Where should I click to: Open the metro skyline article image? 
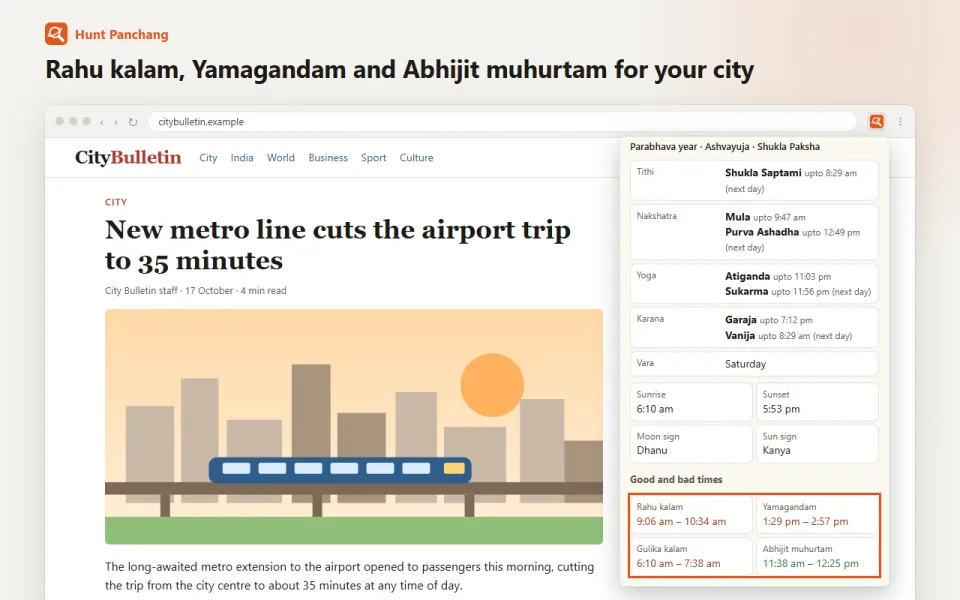pos(354,427)
